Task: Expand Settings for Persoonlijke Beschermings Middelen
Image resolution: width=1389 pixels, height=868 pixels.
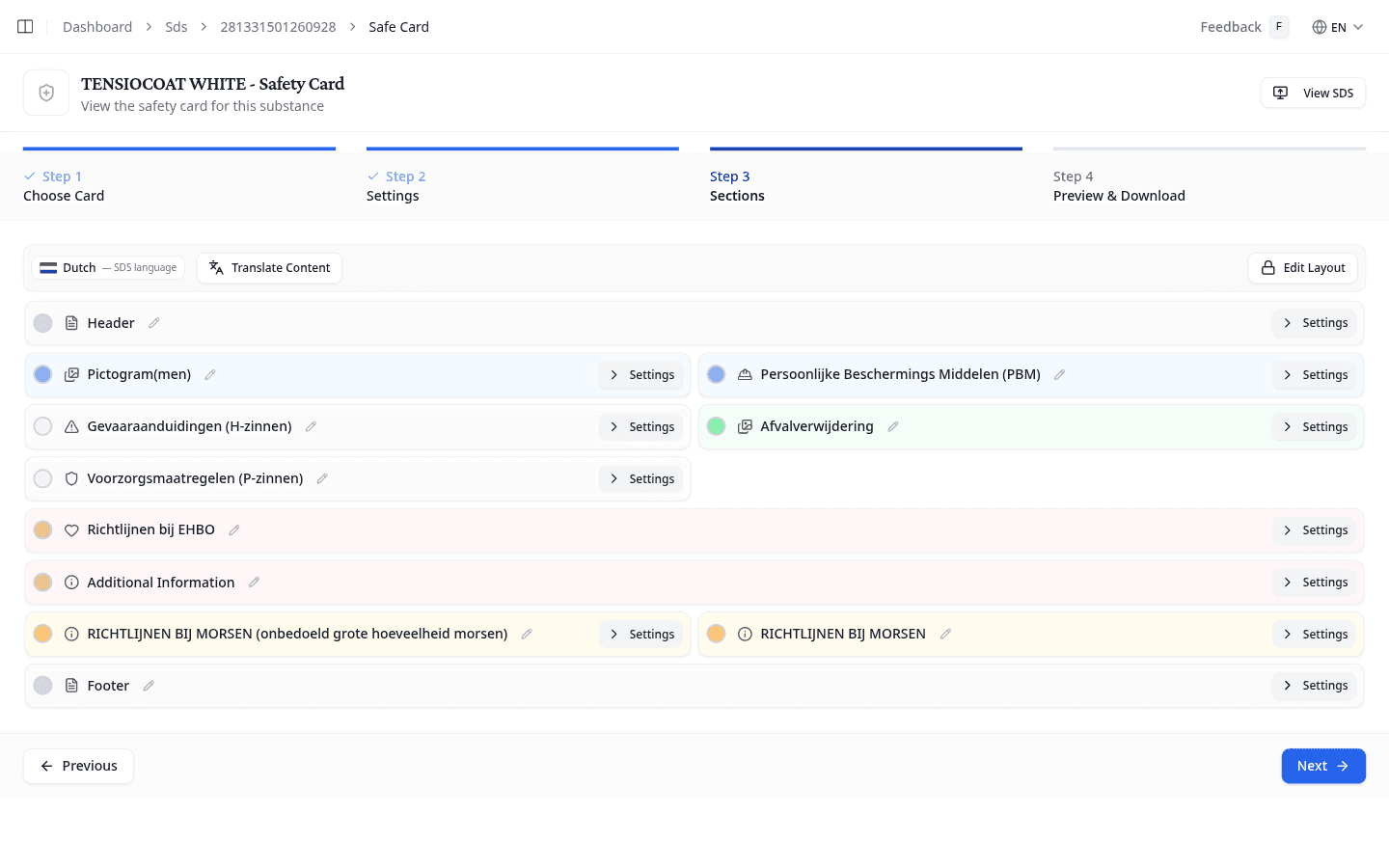Action: click(1314, 375)
